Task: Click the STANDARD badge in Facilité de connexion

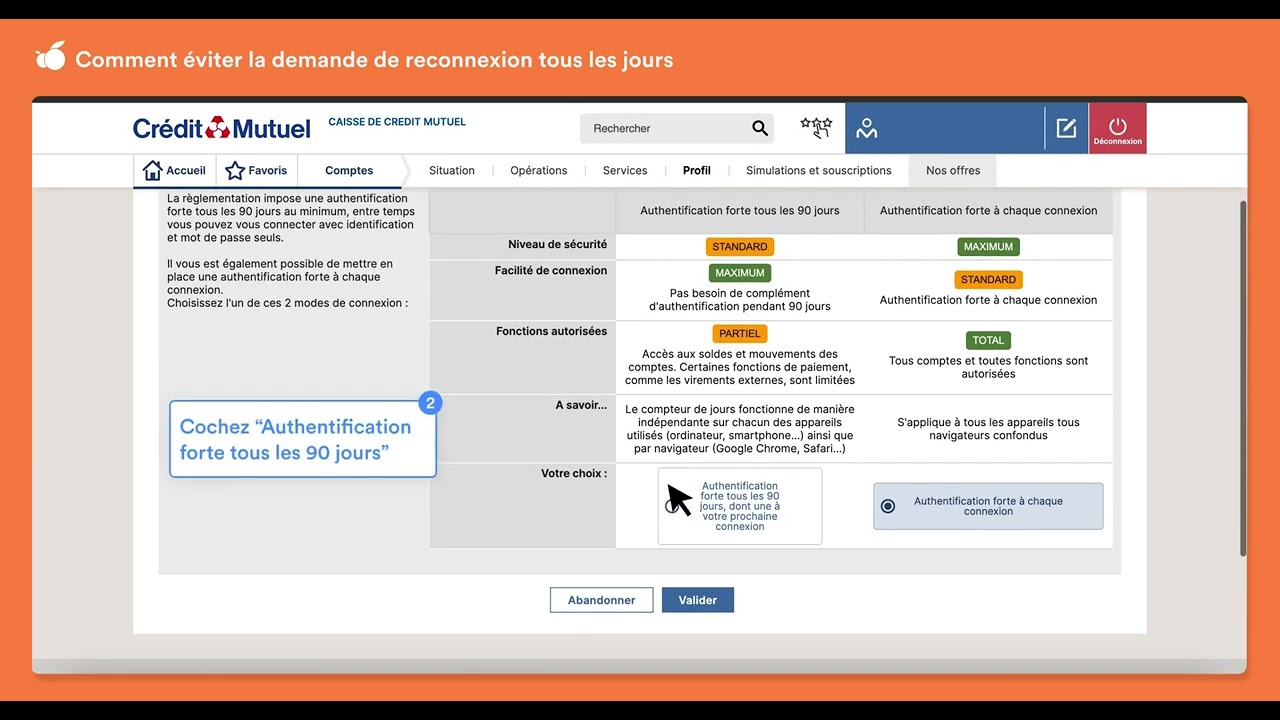Action: coord(988,280)
